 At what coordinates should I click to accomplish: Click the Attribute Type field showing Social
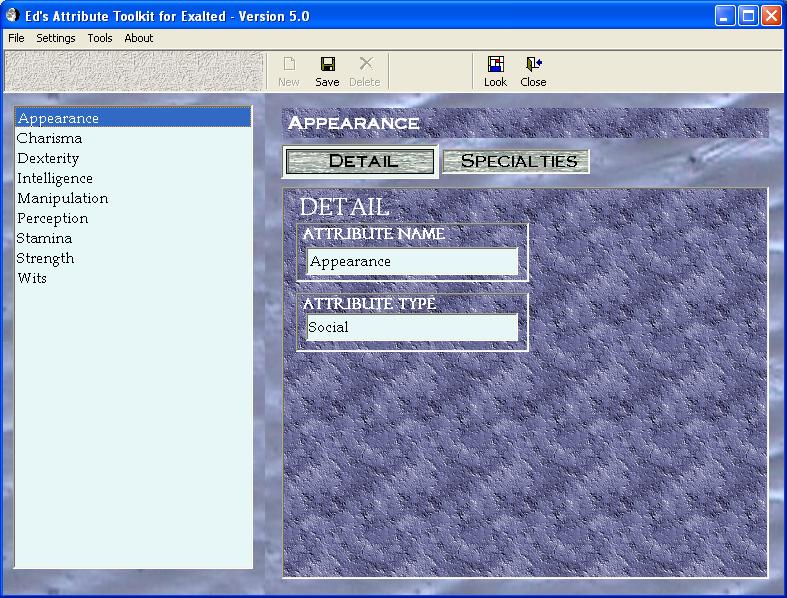pos(412,327)
